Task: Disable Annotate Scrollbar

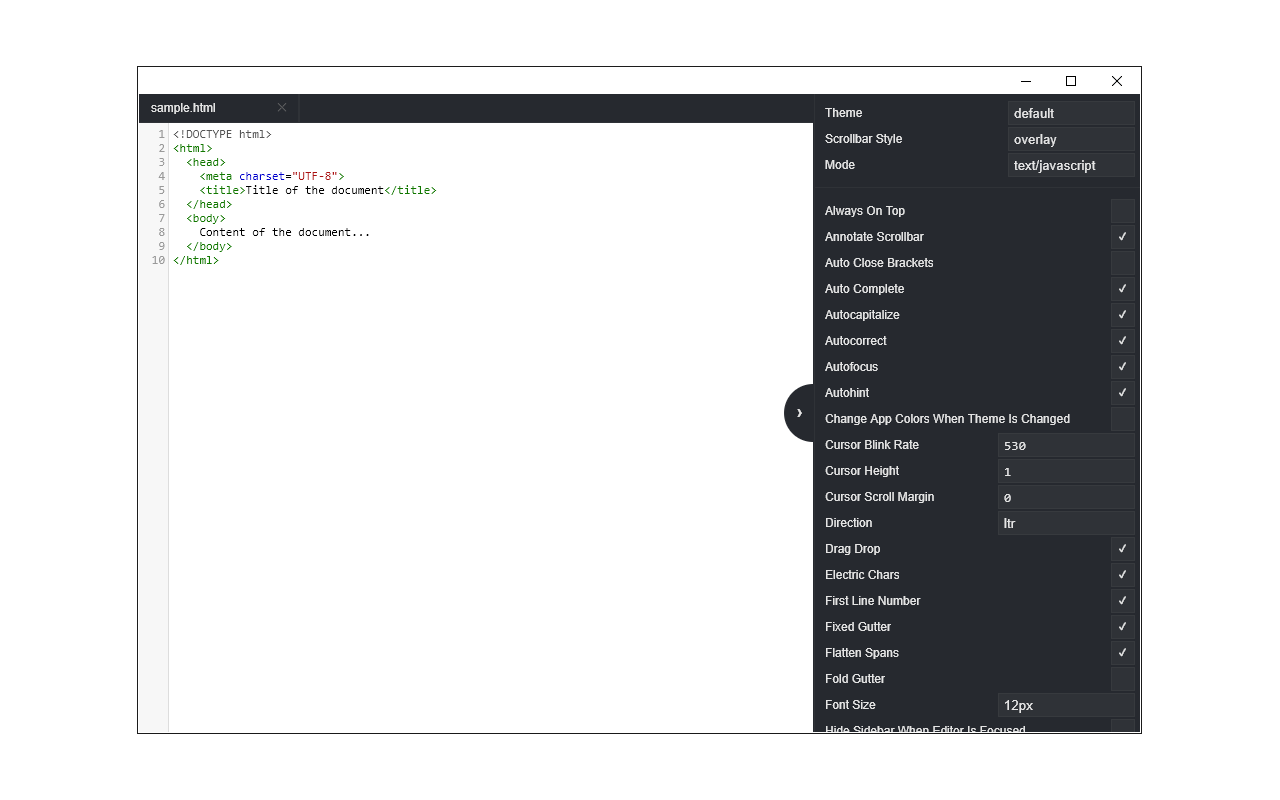Action: click(1122, 236)
